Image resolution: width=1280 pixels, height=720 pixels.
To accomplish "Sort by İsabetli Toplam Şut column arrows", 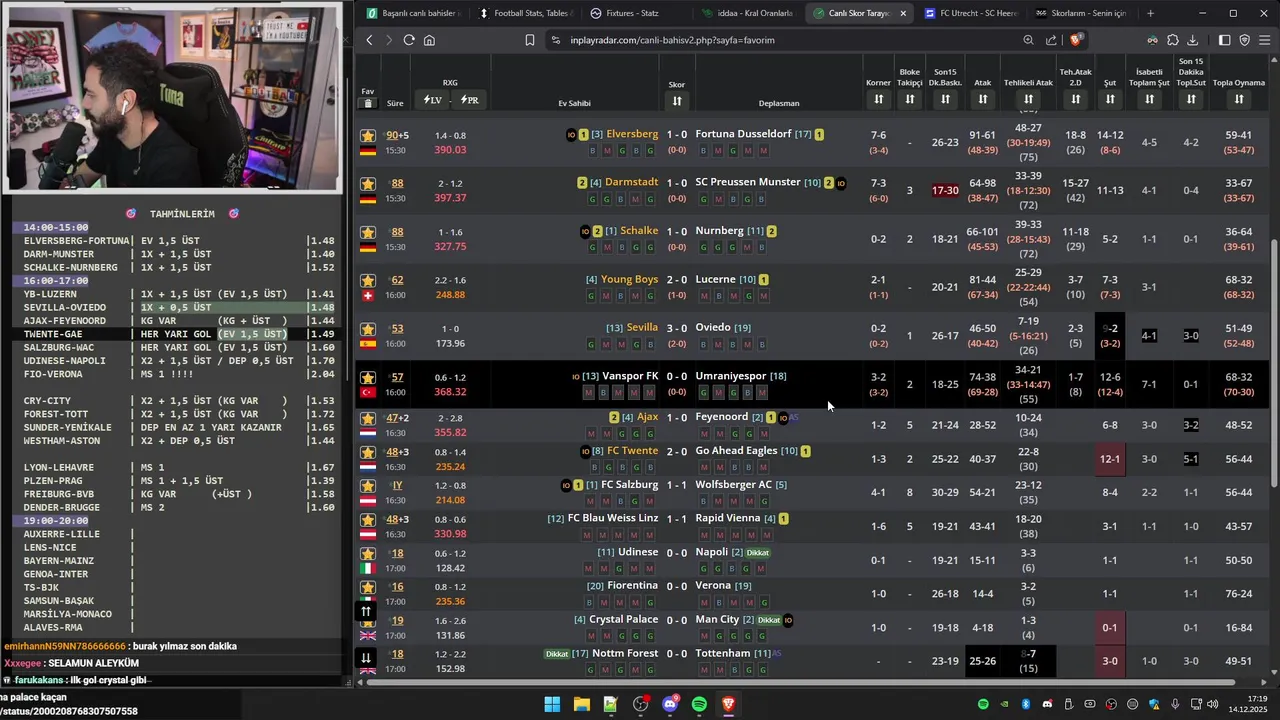I will 1149,99.
